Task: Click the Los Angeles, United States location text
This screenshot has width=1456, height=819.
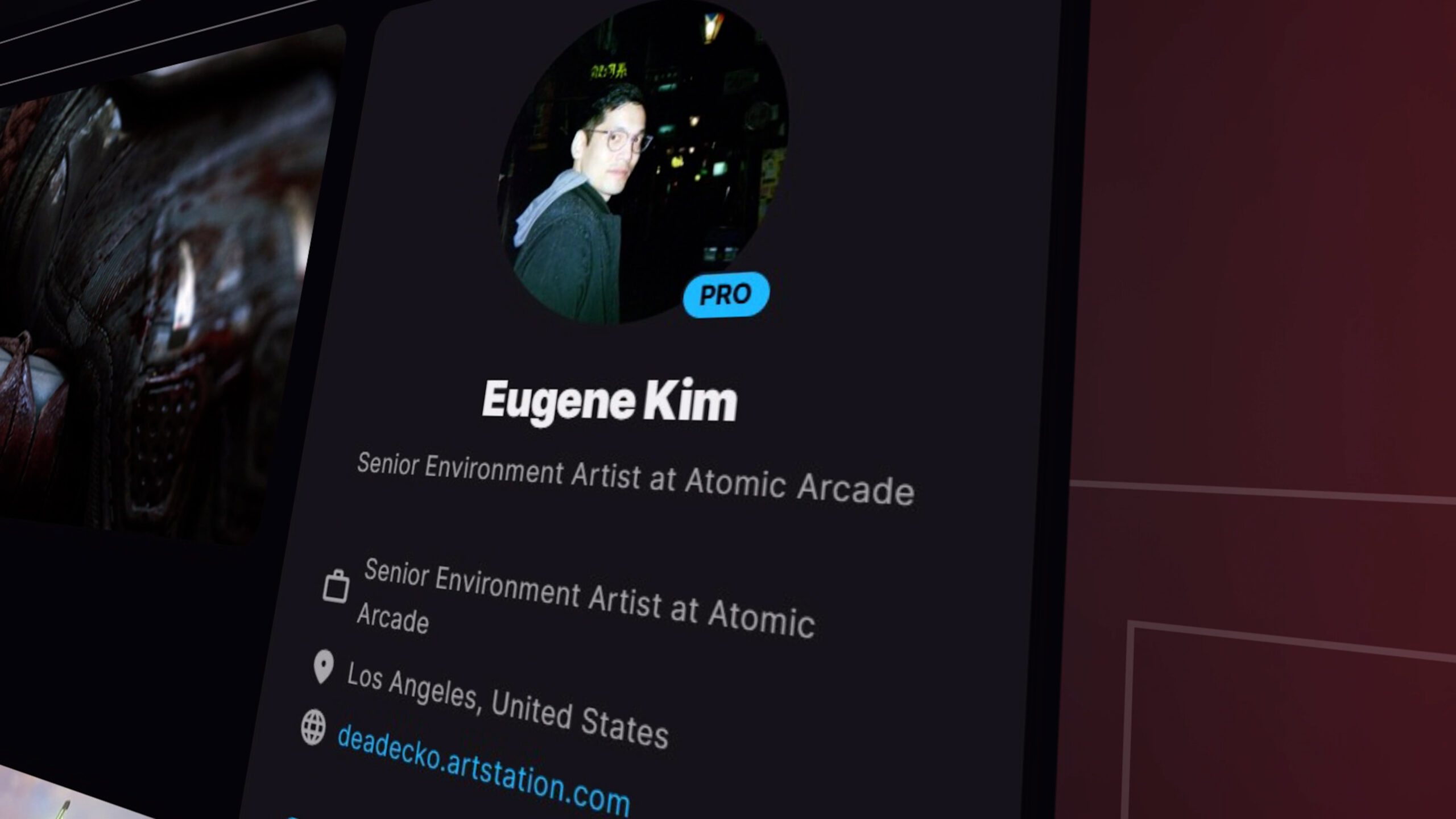Action: click(x=507, y=705)
